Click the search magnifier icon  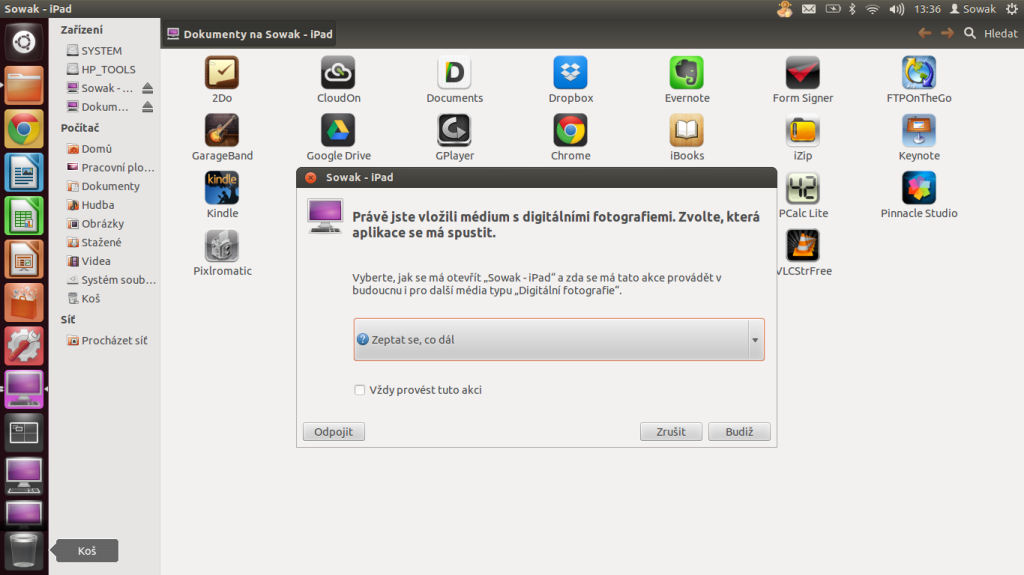tap(970, 33)
